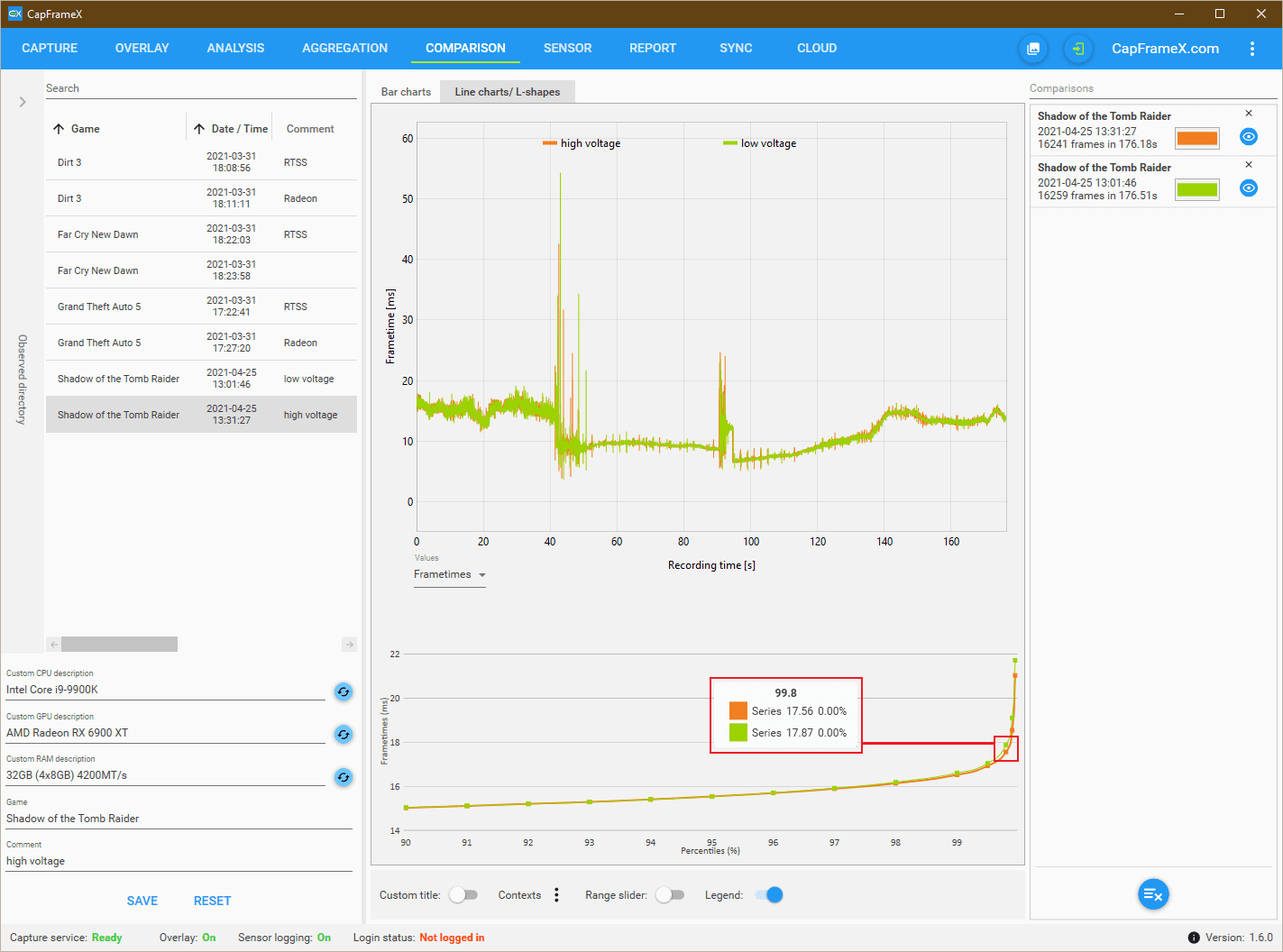Refresh the custom GPU description
This screenshot has width=1283, height=952.
[x=344, y=734]
